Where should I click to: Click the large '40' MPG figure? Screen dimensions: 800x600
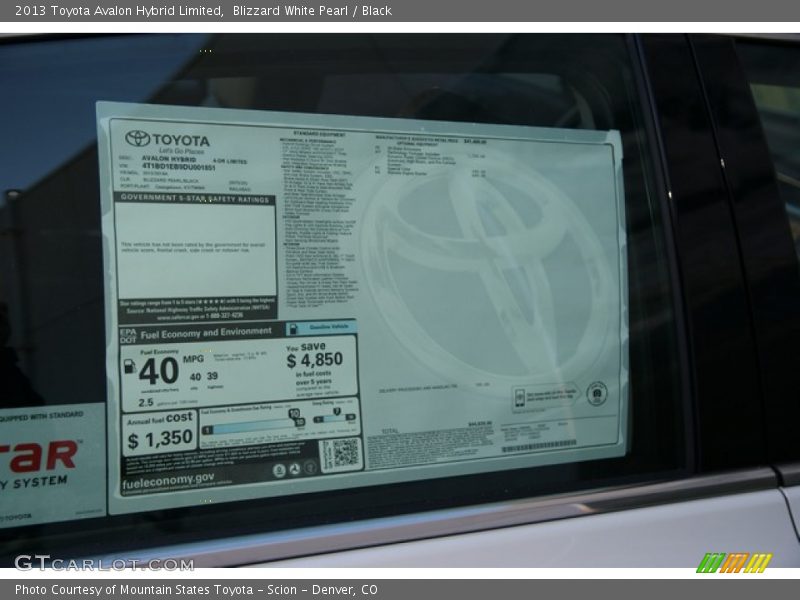click(159, 371)
